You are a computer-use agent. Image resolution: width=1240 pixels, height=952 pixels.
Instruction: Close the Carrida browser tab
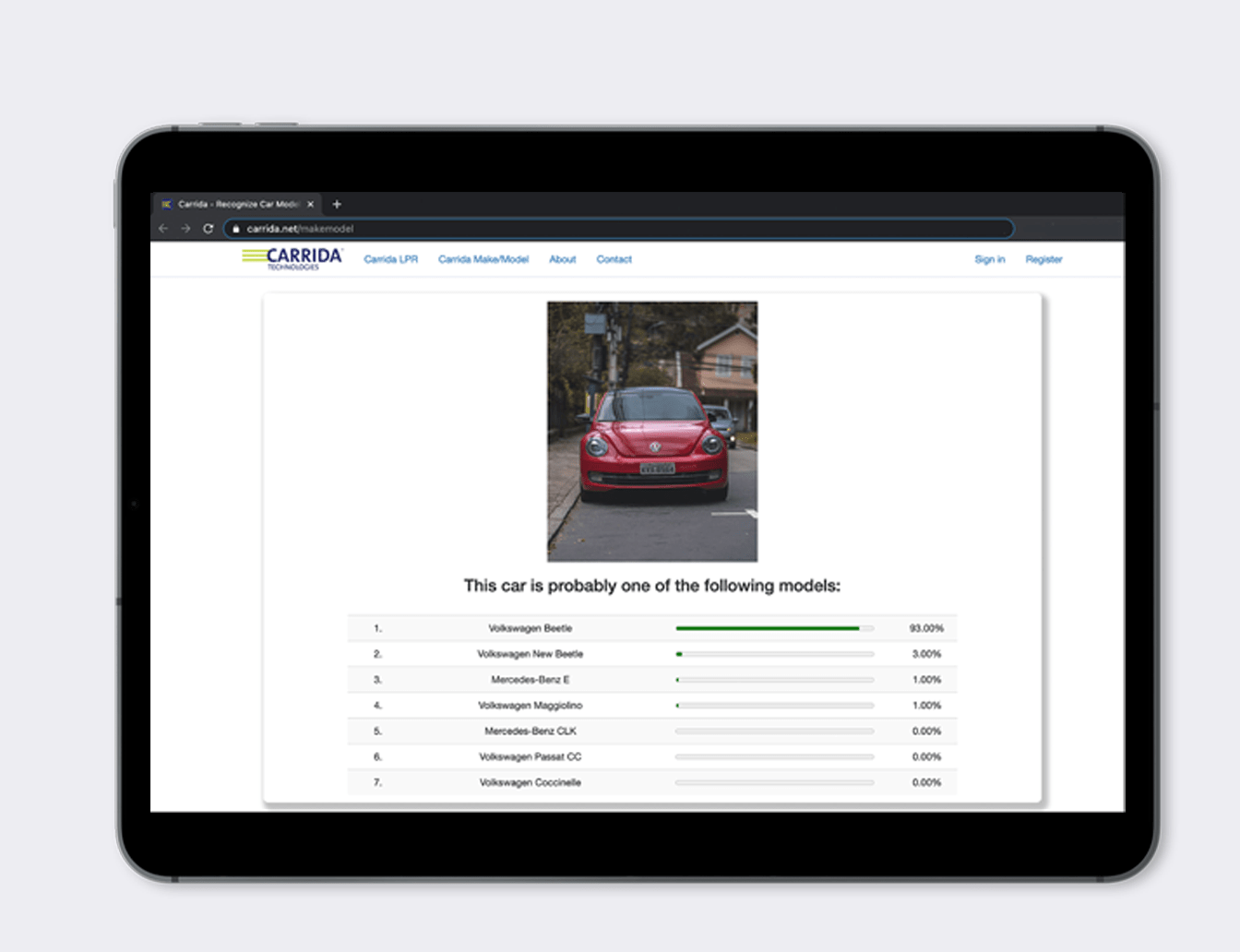coord(310,204)
